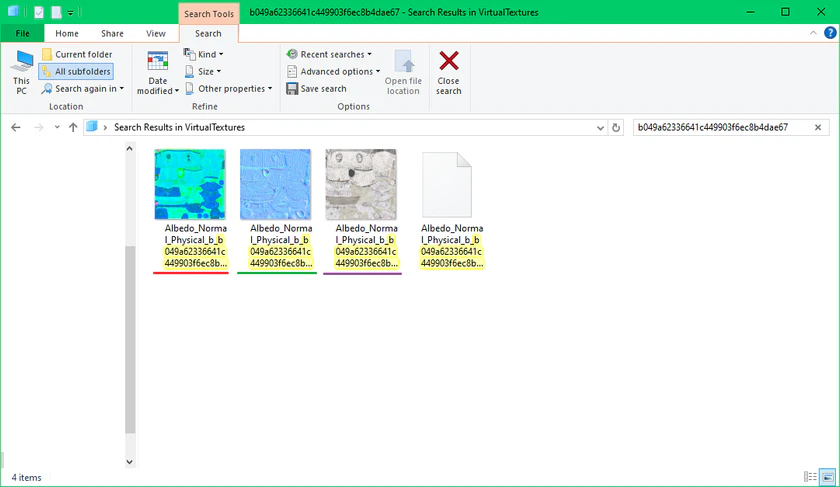Click the Up arrow navigation button
Screen dimensions: 840x487
point(73,128)
